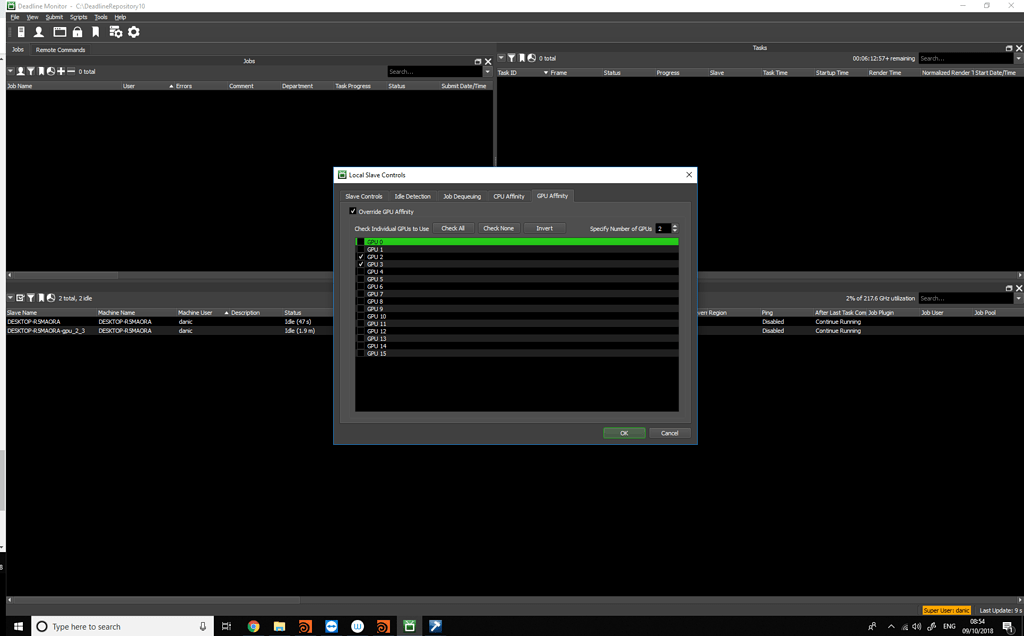The image size is (1024, 636).
Task: Open the Remote Commands tab
Action: point(60,49)
